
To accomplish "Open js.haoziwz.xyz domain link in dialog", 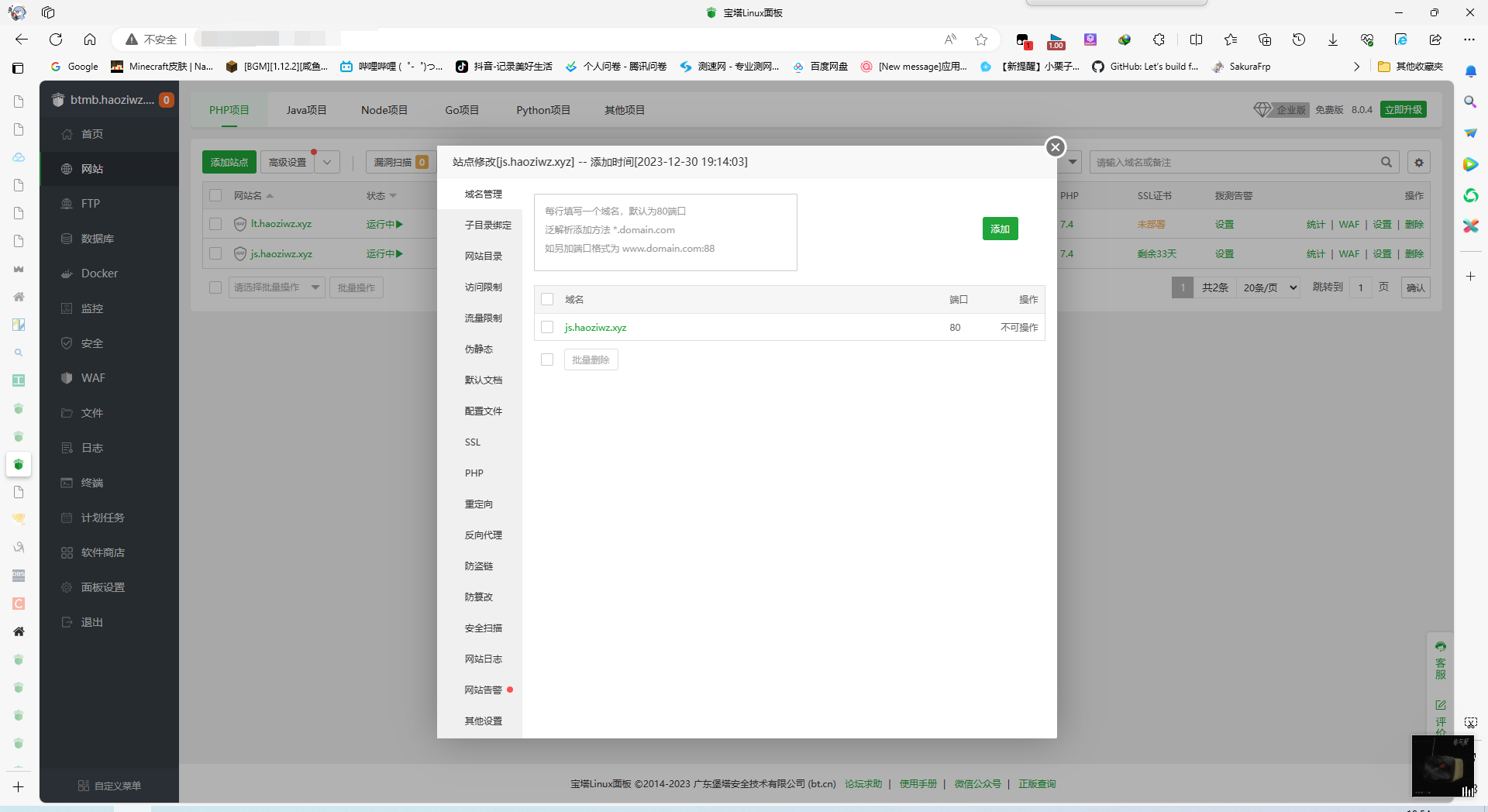I will (x=595, y=328).
